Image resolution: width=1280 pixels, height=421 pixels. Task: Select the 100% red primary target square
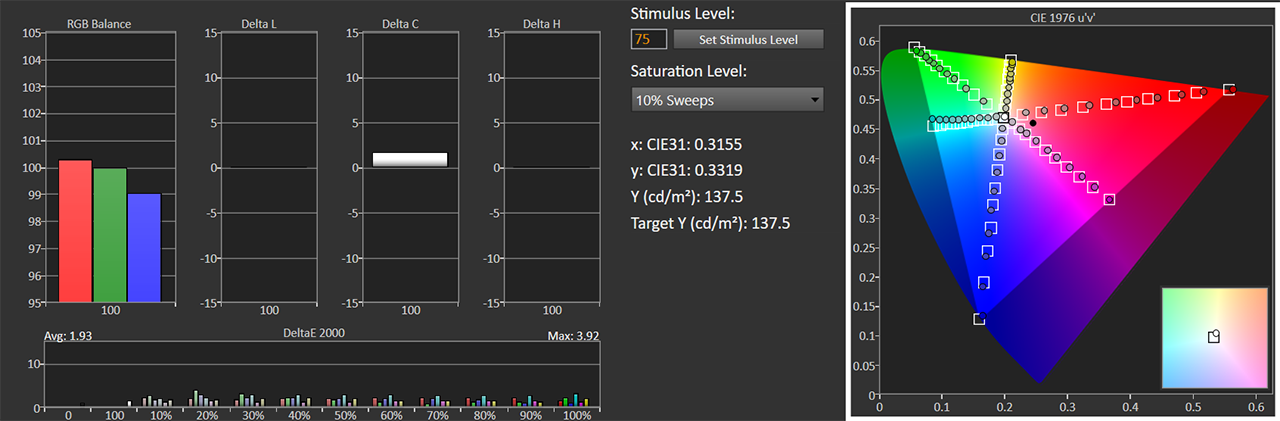click(x=1229, y=90)
